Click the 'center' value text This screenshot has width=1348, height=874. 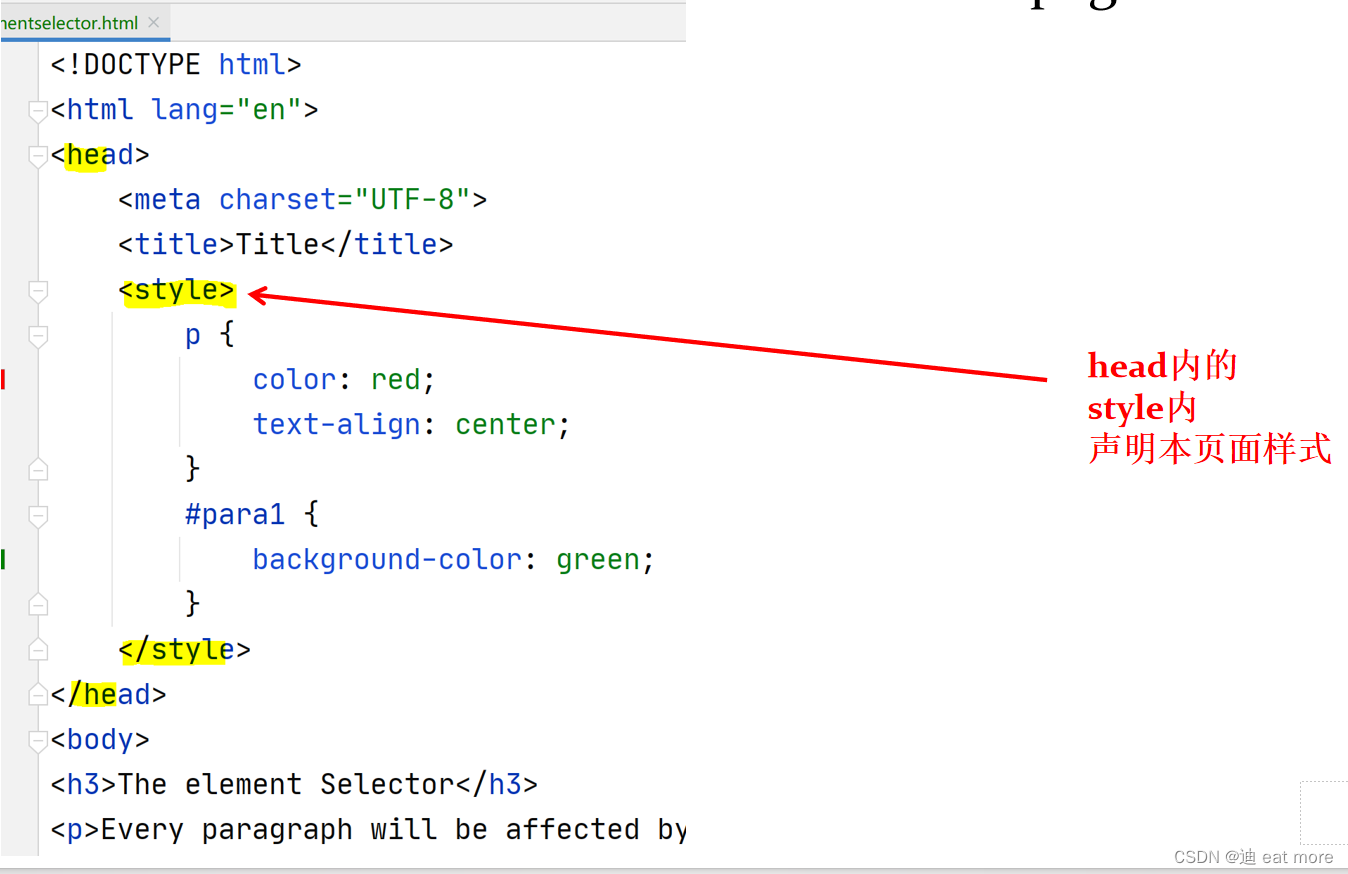505,425
